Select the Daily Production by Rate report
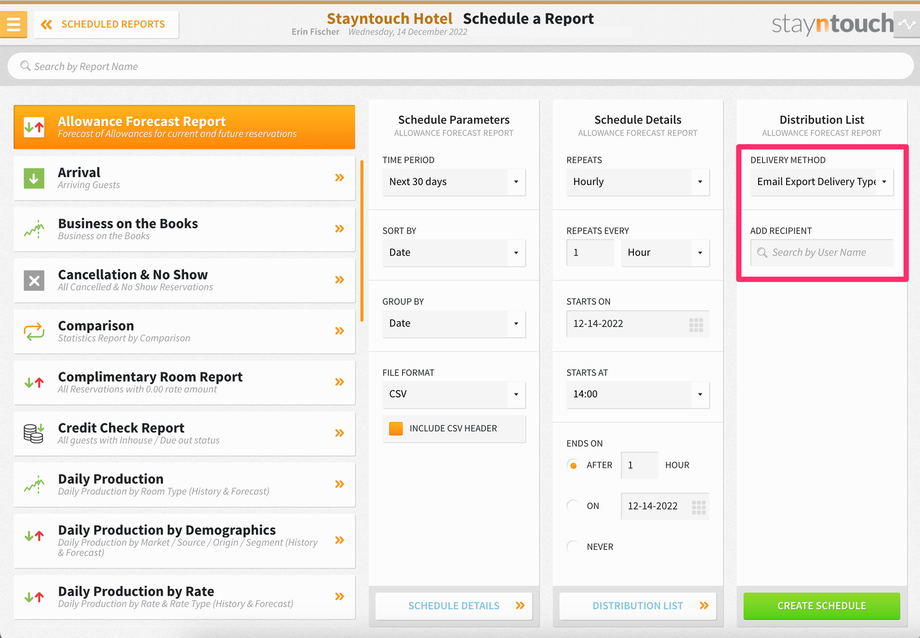The width and height of the screenshot is (920, 638). coord(184,597)
